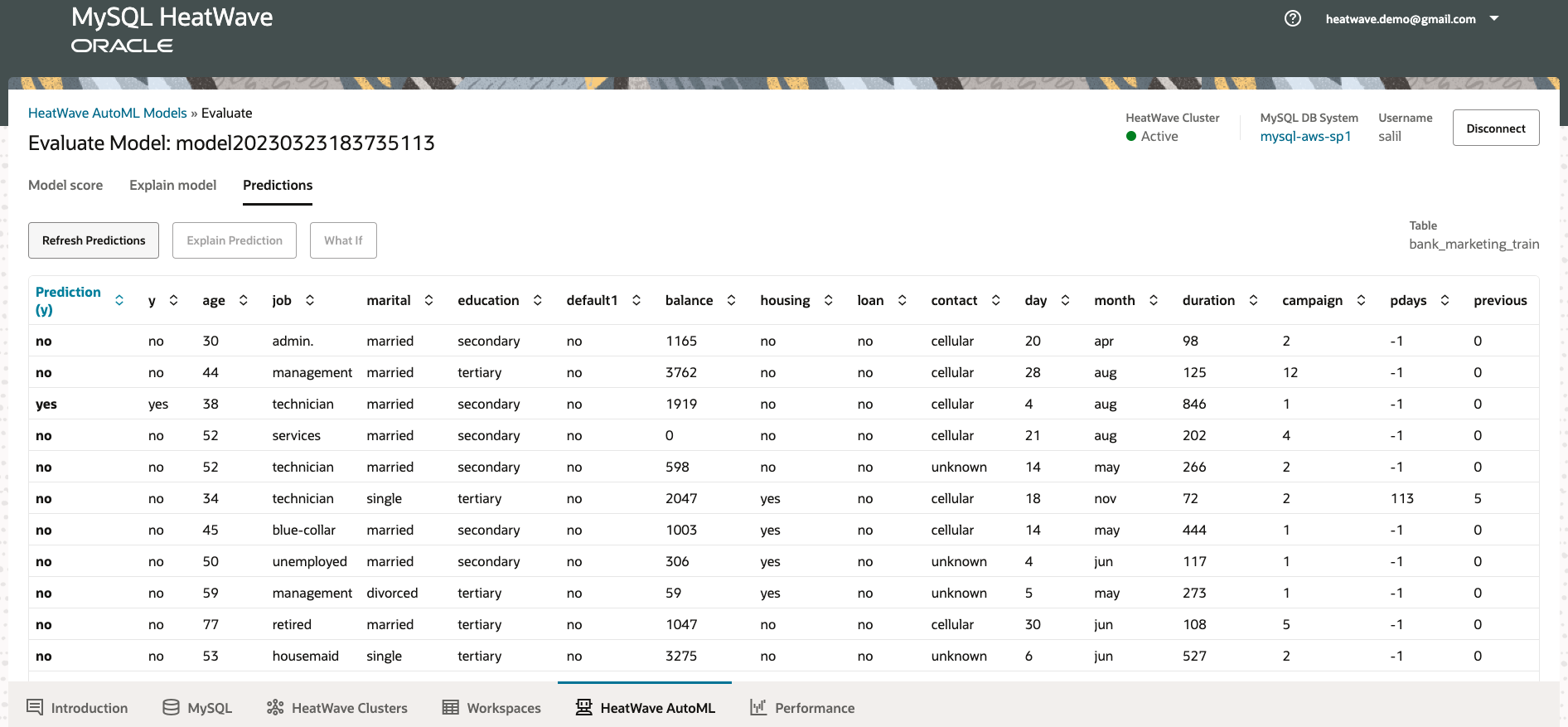
Task: Sort table by housing column
Action: point(829,300)
